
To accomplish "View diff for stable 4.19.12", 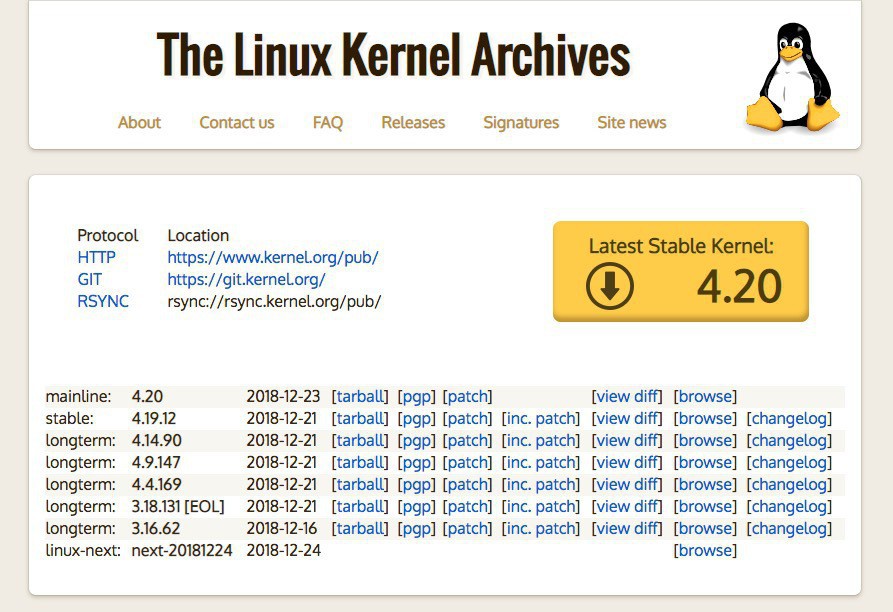I will click(627, 418).
